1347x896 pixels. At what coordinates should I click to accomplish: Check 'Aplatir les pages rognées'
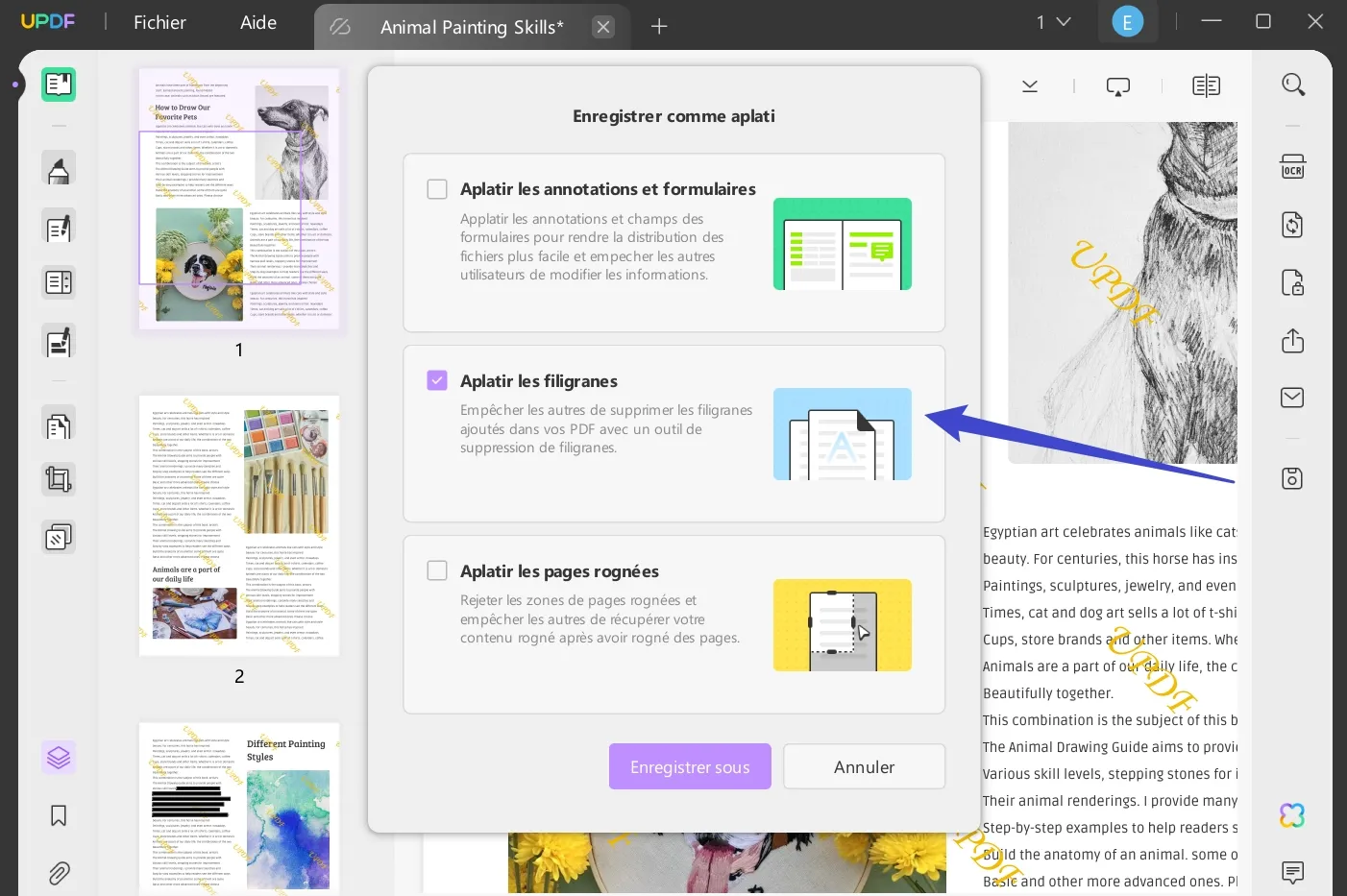coord(437,570)
